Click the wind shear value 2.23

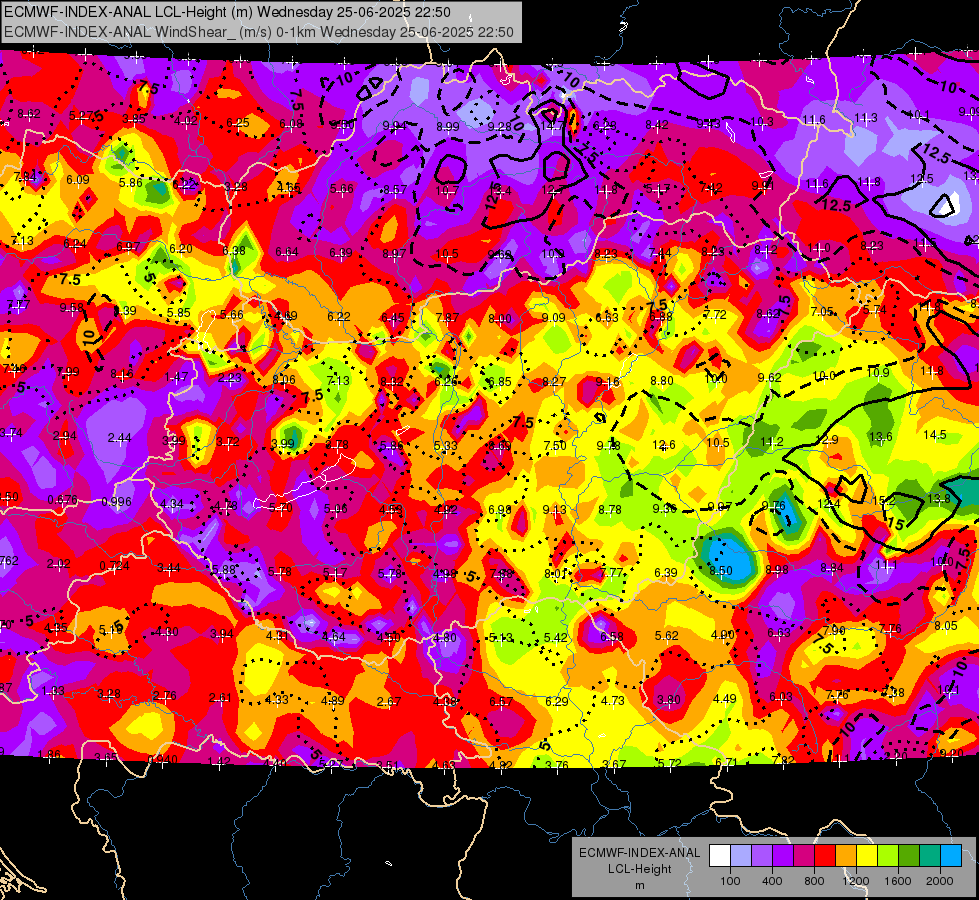[230, 378]
